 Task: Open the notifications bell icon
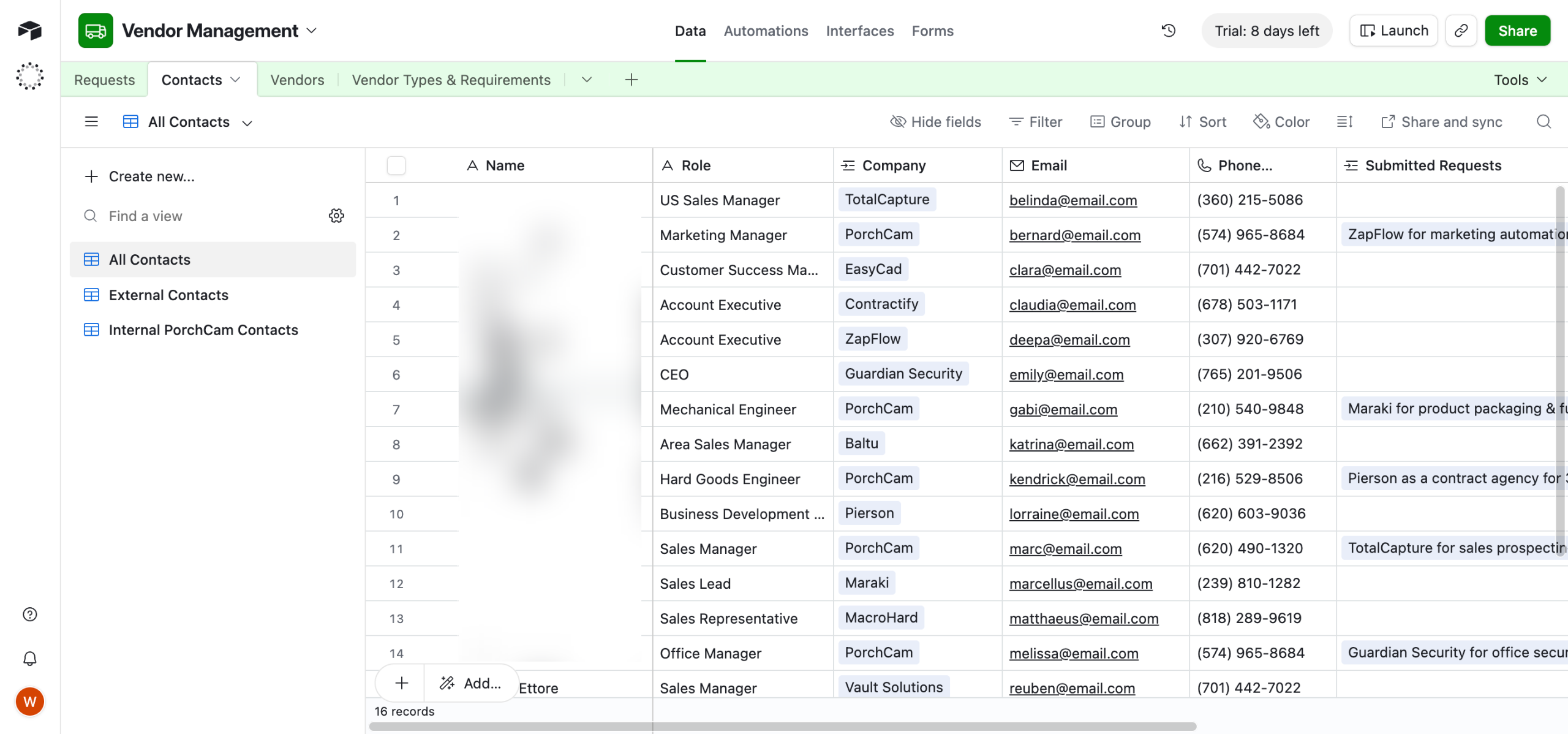click(29, 659)
